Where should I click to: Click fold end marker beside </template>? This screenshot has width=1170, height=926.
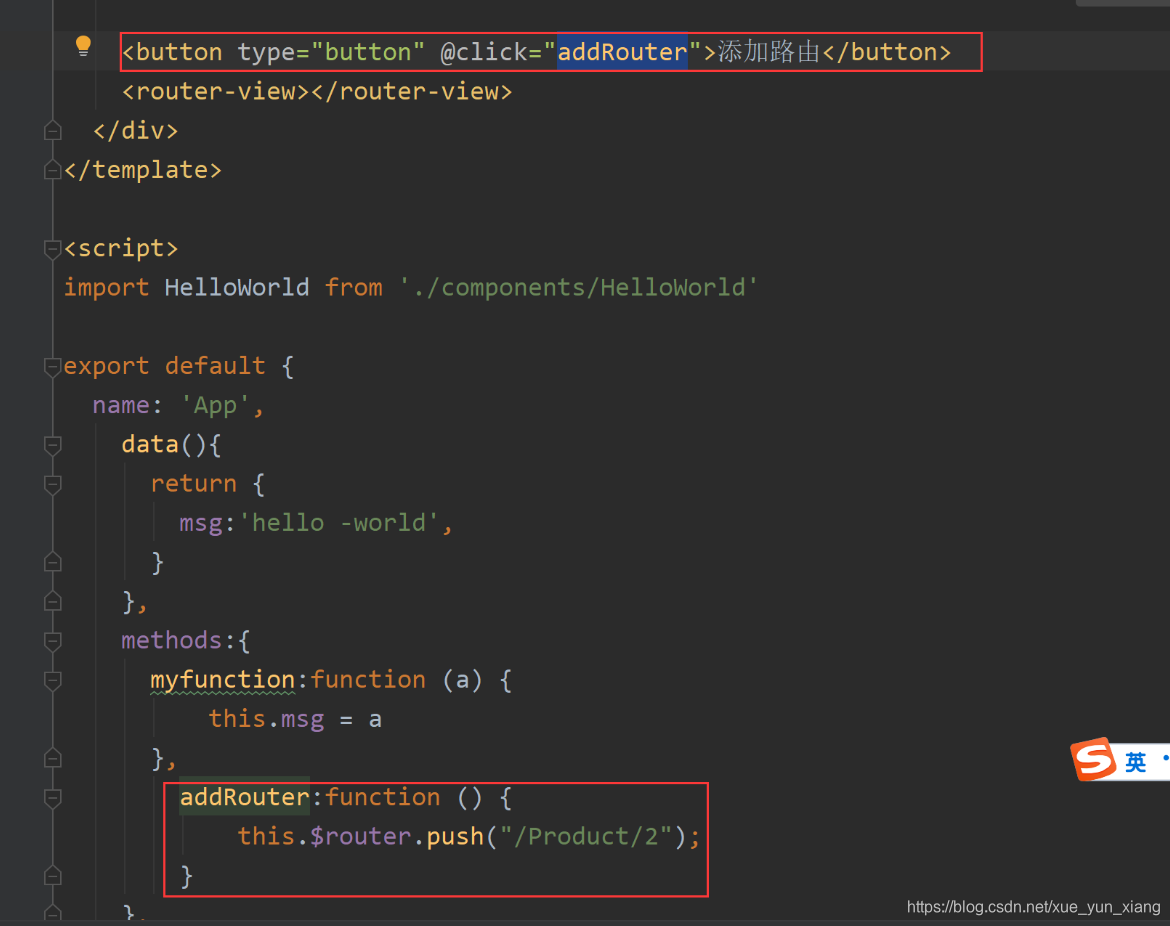click(52, 170)
